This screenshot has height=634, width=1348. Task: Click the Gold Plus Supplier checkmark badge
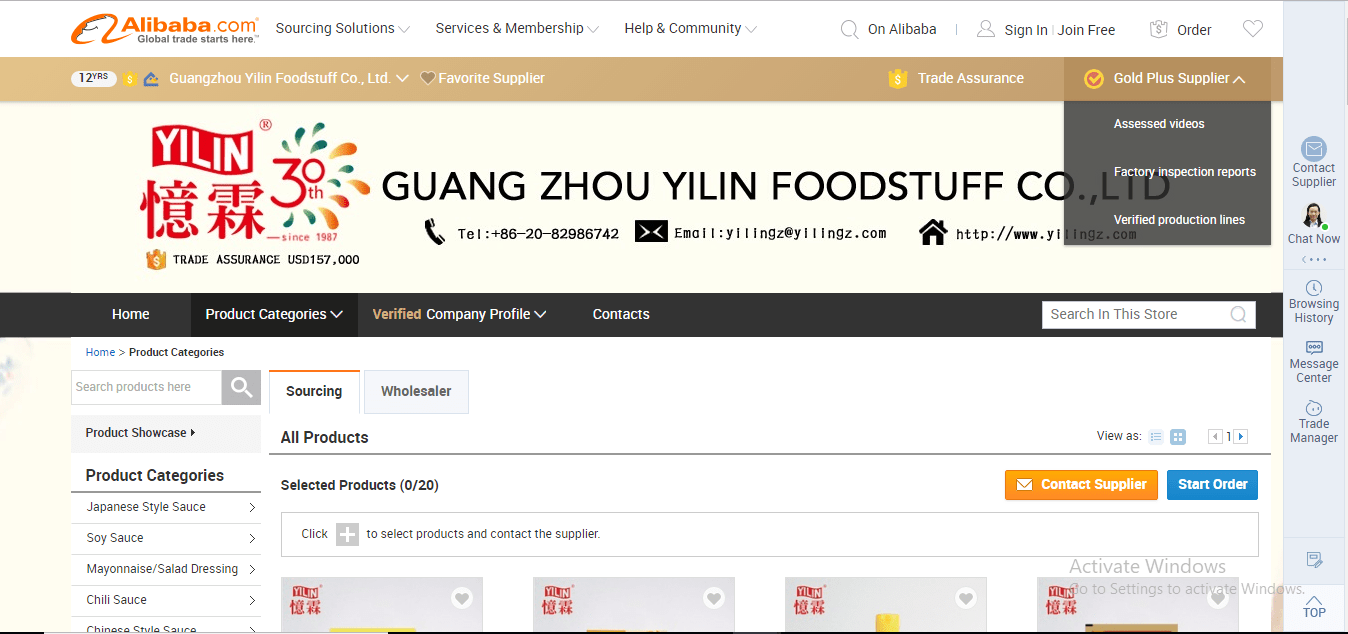(1094, 78)
